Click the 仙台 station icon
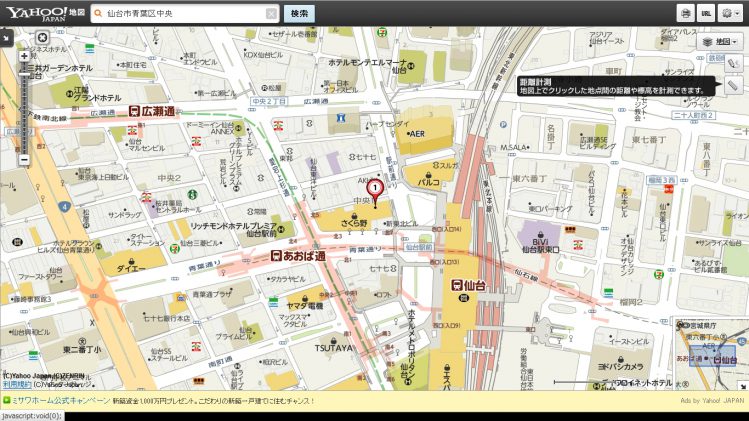This screenshot has width=749, height=421. coord(456,286)
